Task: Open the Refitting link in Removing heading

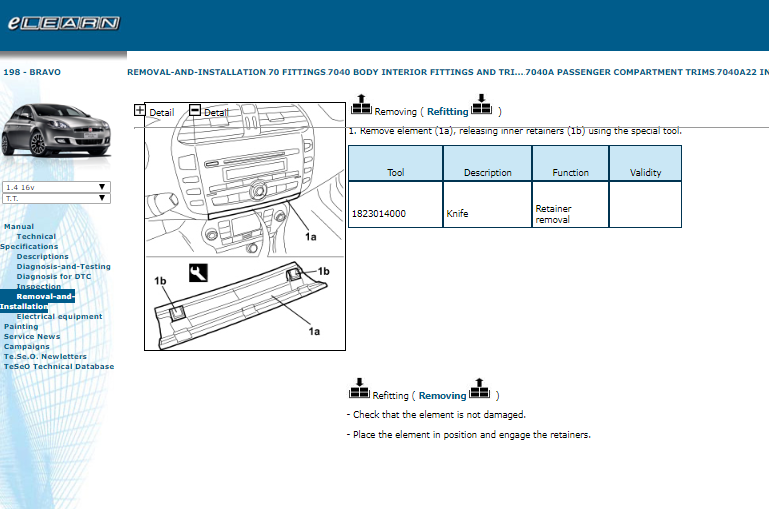Action: [x=447, y=112]
